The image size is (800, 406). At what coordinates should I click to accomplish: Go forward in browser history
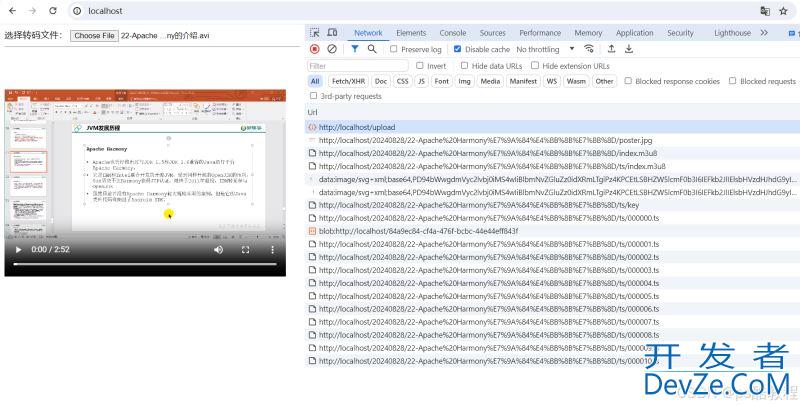(32, 11)
